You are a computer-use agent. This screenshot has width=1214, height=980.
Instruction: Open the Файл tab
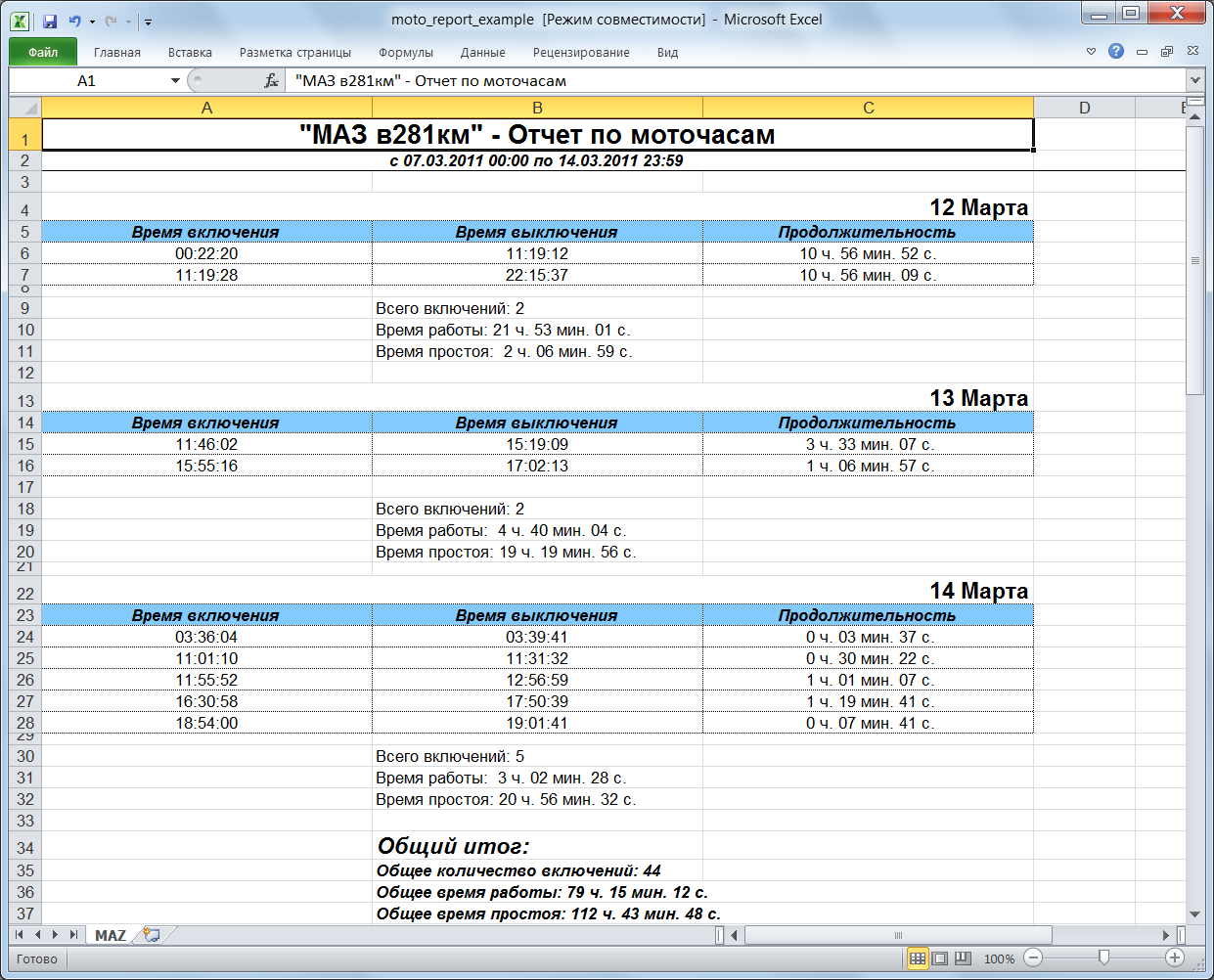(x=43, y=52)
